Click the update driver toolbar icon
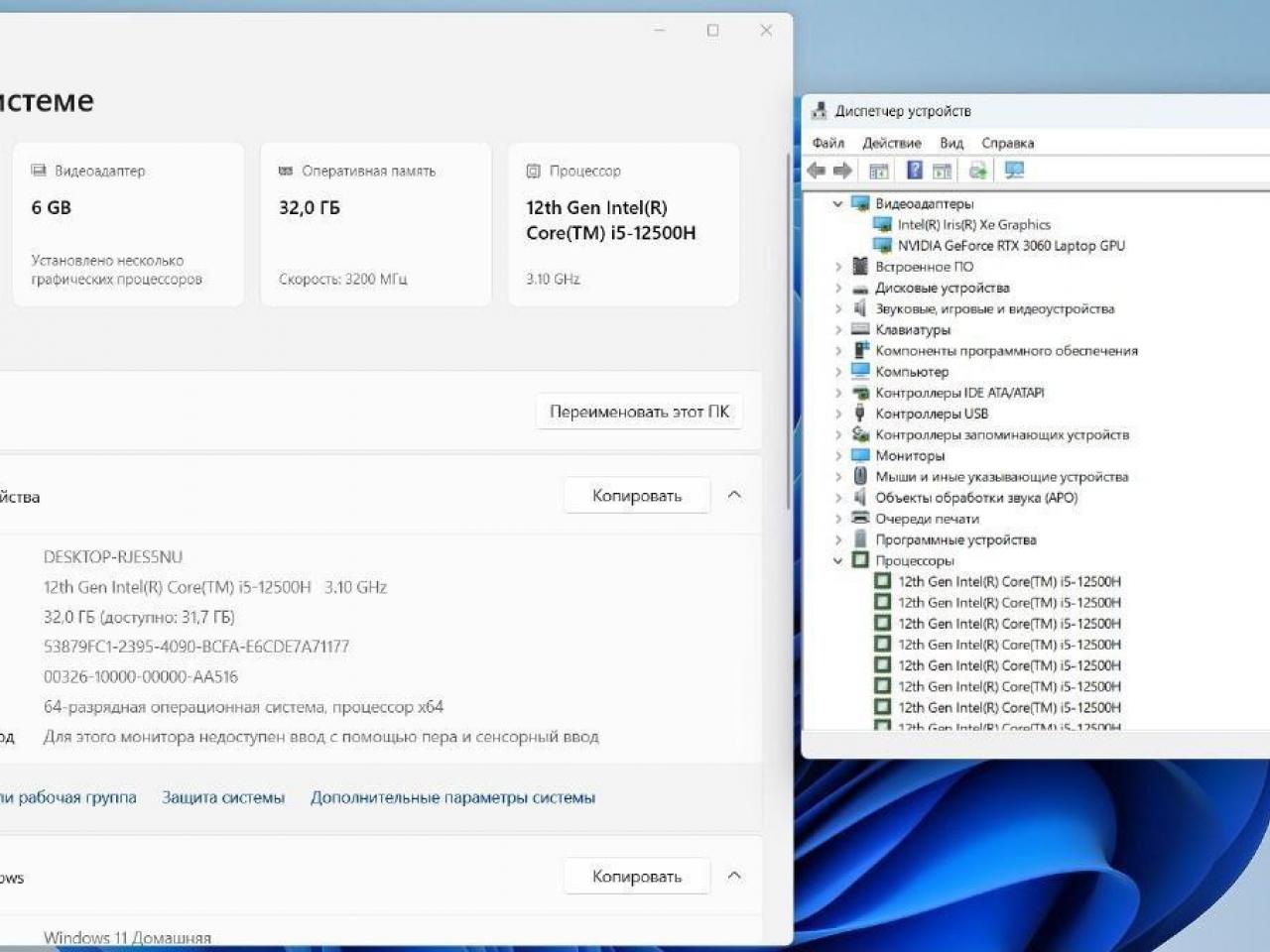This screenshot has height=952, width=1270. pos(978,171)
